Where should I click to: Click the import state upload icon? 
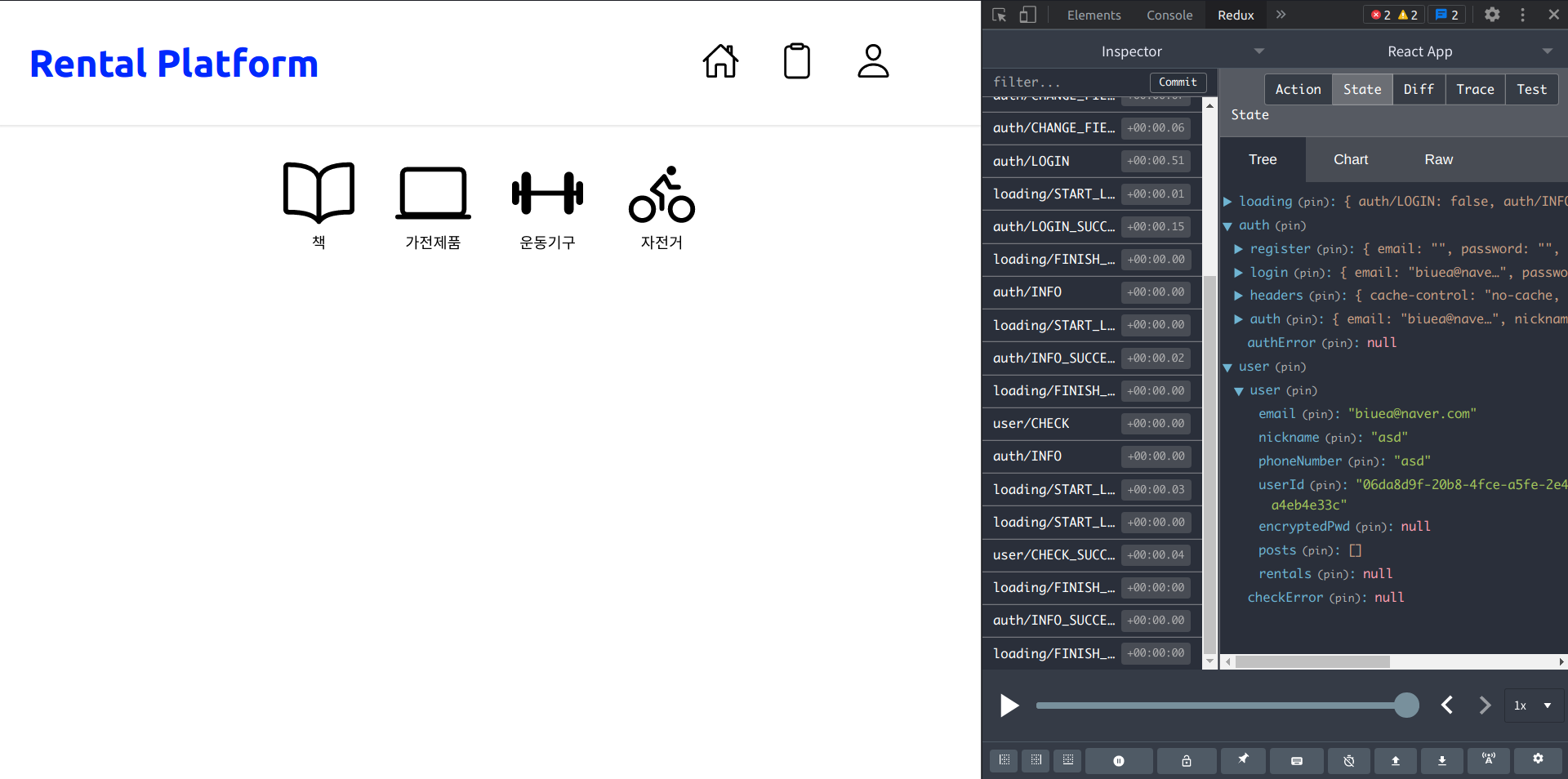(x=1396, y=760)
